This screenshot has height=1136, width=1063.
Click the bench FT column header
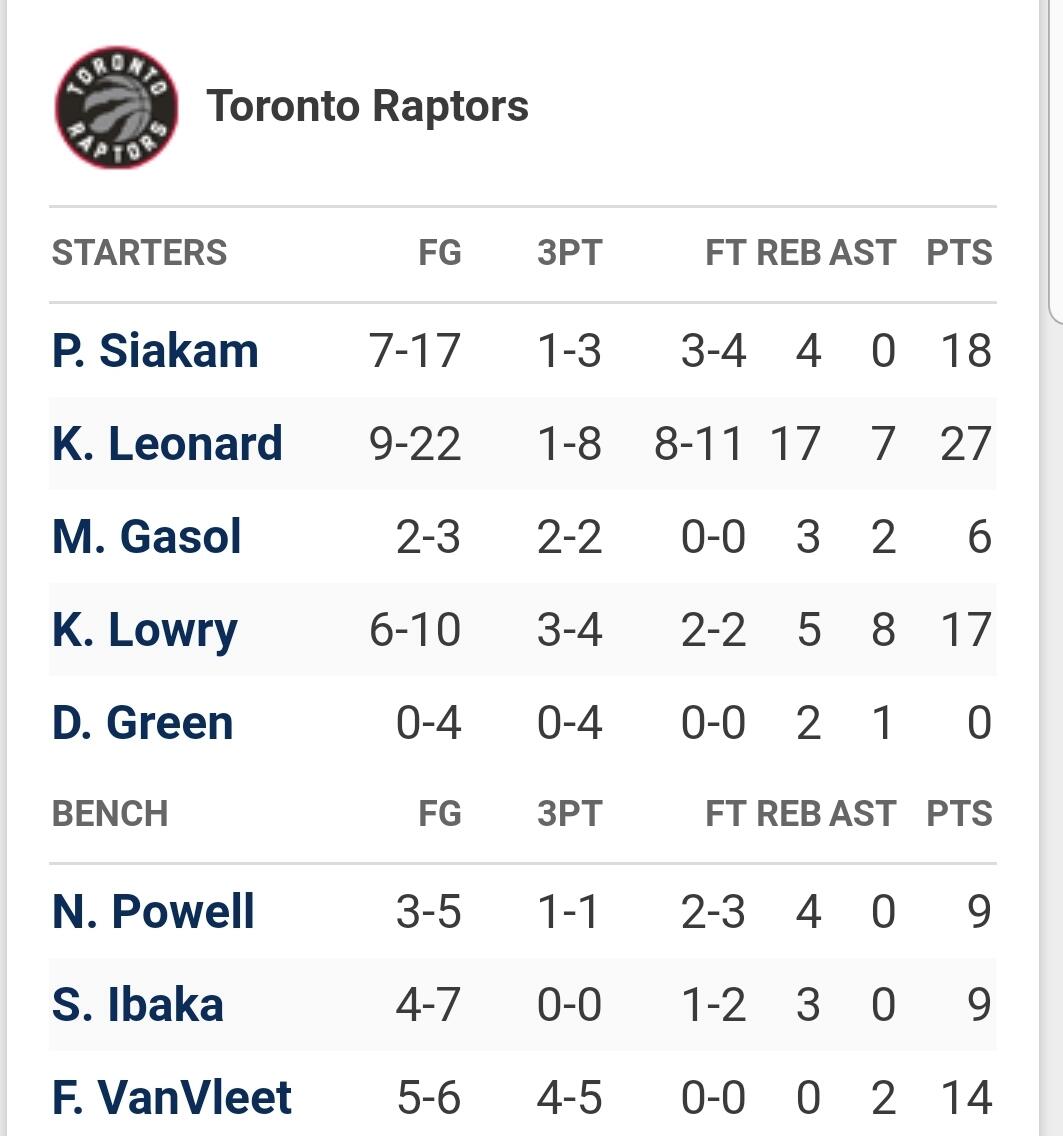coord(725,814)
